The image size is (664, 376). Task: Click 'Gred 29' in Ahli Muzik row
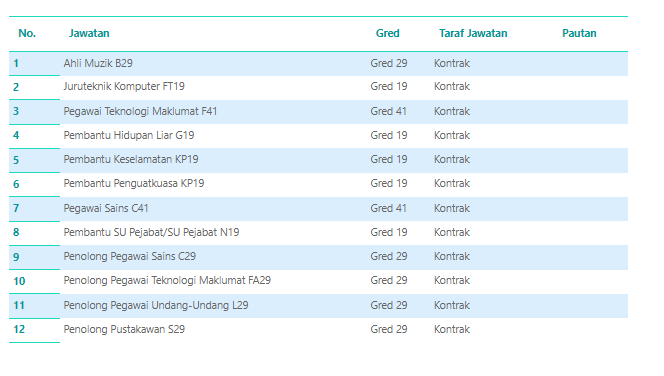tap(389, 64)
